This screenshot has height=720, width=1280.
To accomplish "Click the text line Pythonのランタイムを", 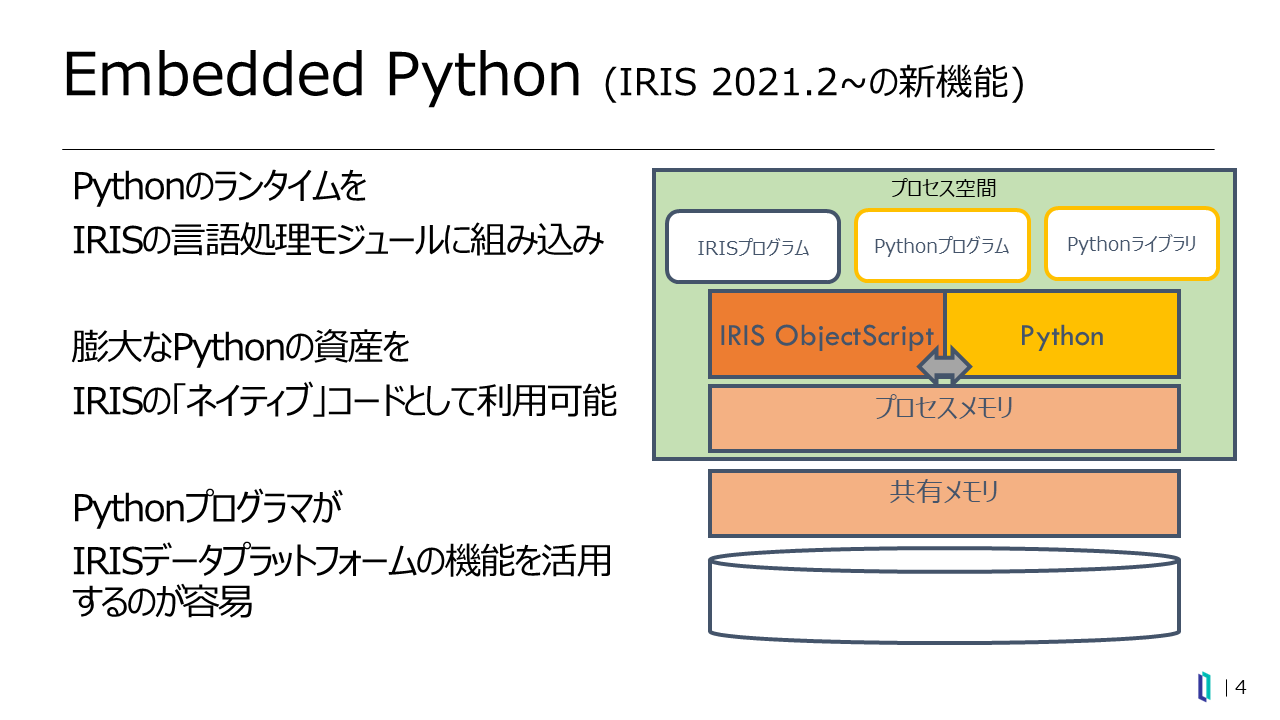I will [x=220, y=187].
